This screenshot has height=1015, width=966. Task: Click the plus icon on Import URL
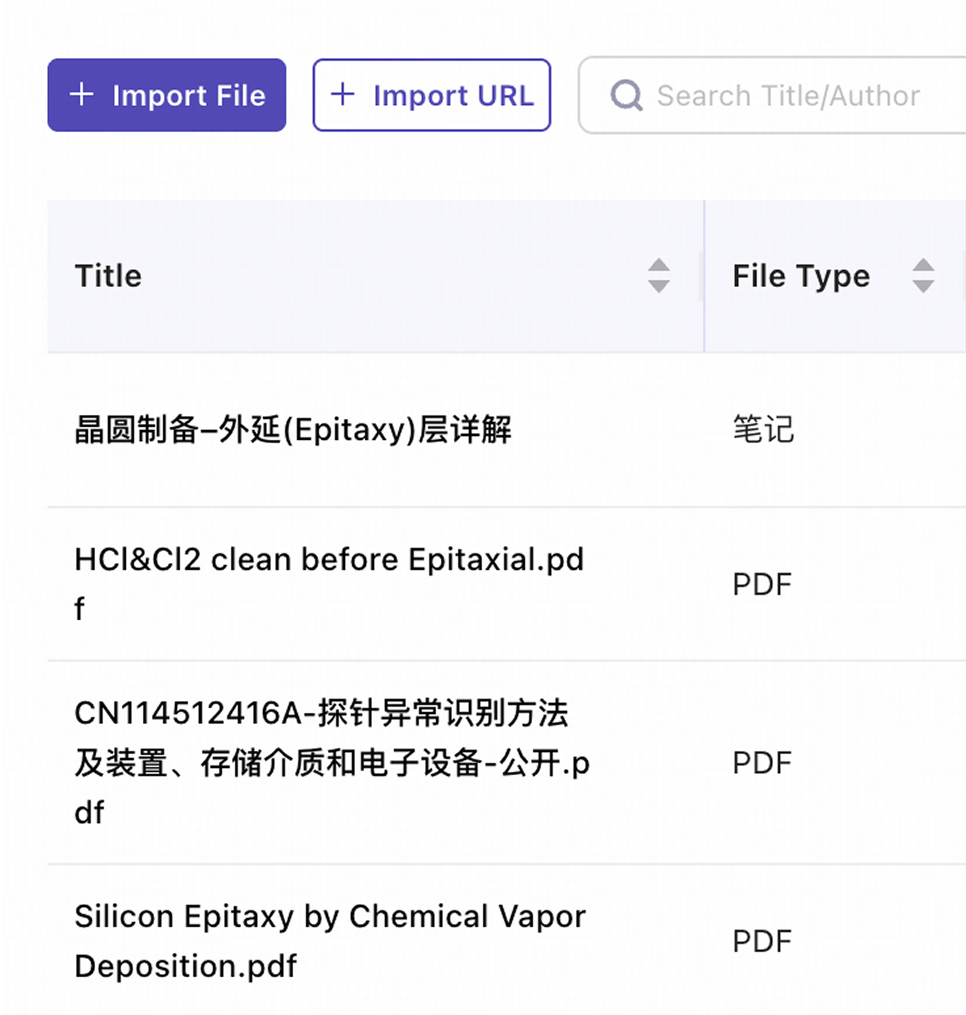(x=343, y=95)
